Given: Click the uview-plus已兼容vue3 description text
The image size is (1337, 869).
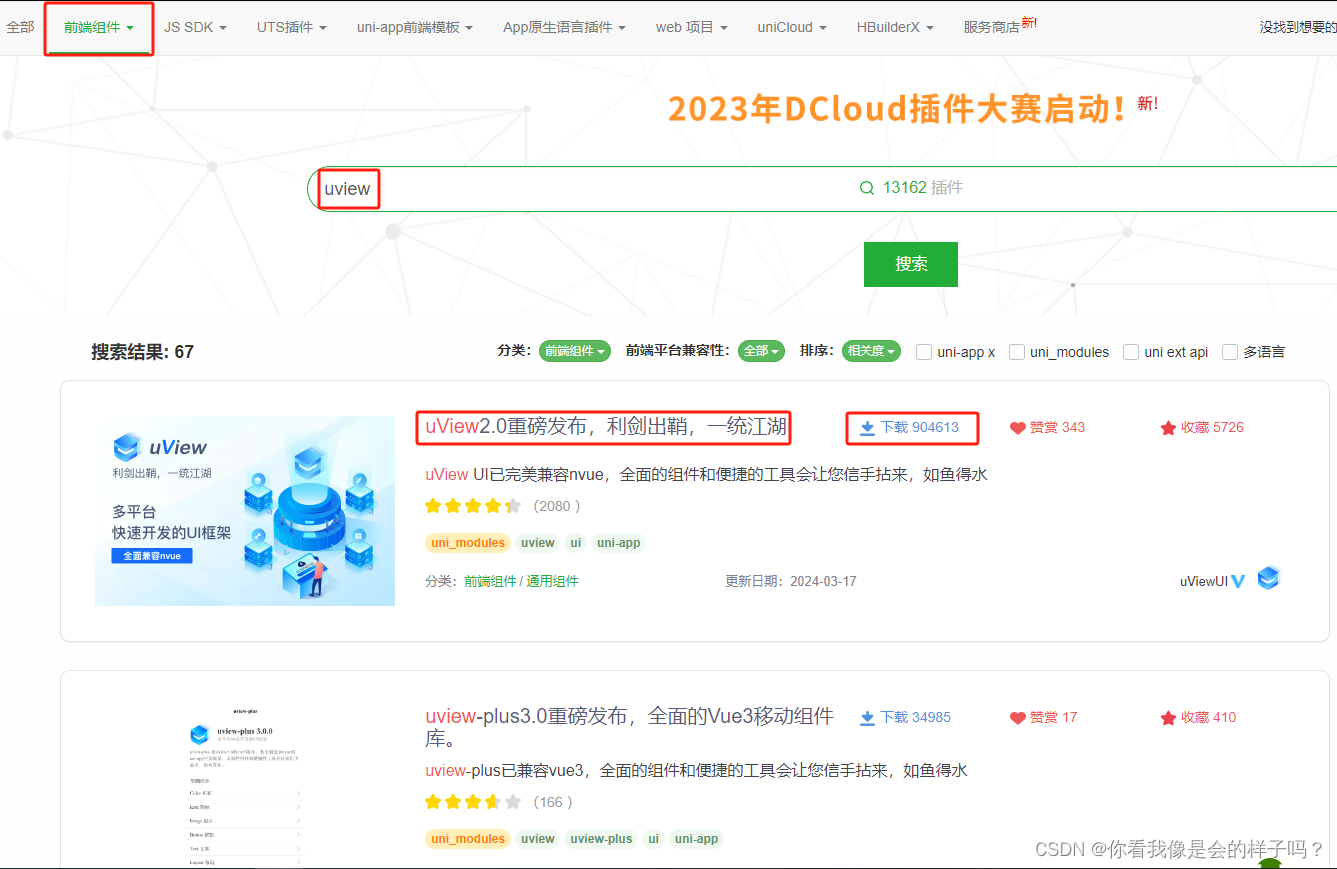Looking at the screenshot, I should click(x=696, y=770).
